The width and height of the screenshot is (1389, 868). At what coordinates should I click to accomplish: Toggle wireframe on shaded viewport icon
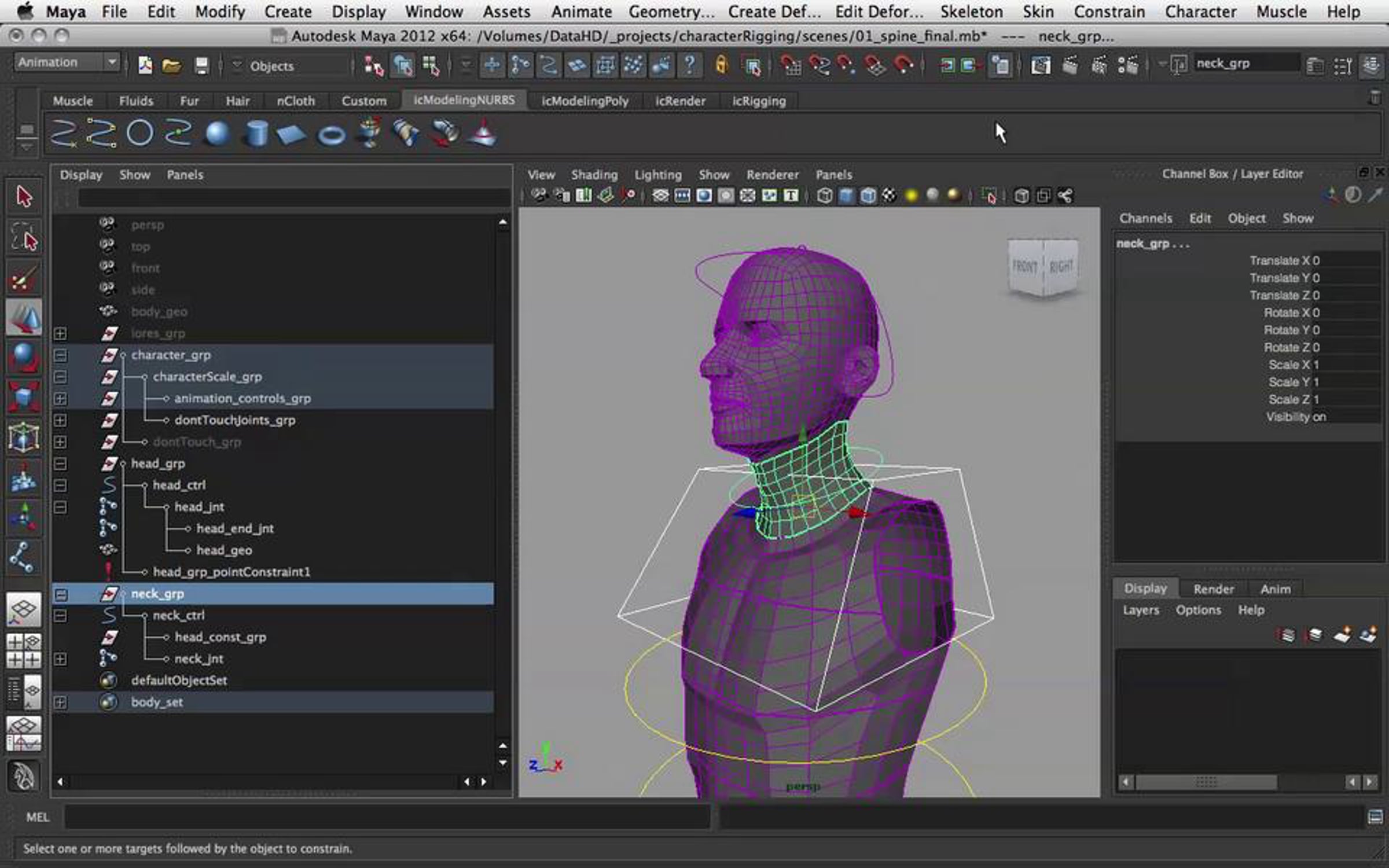coord(867,196)
